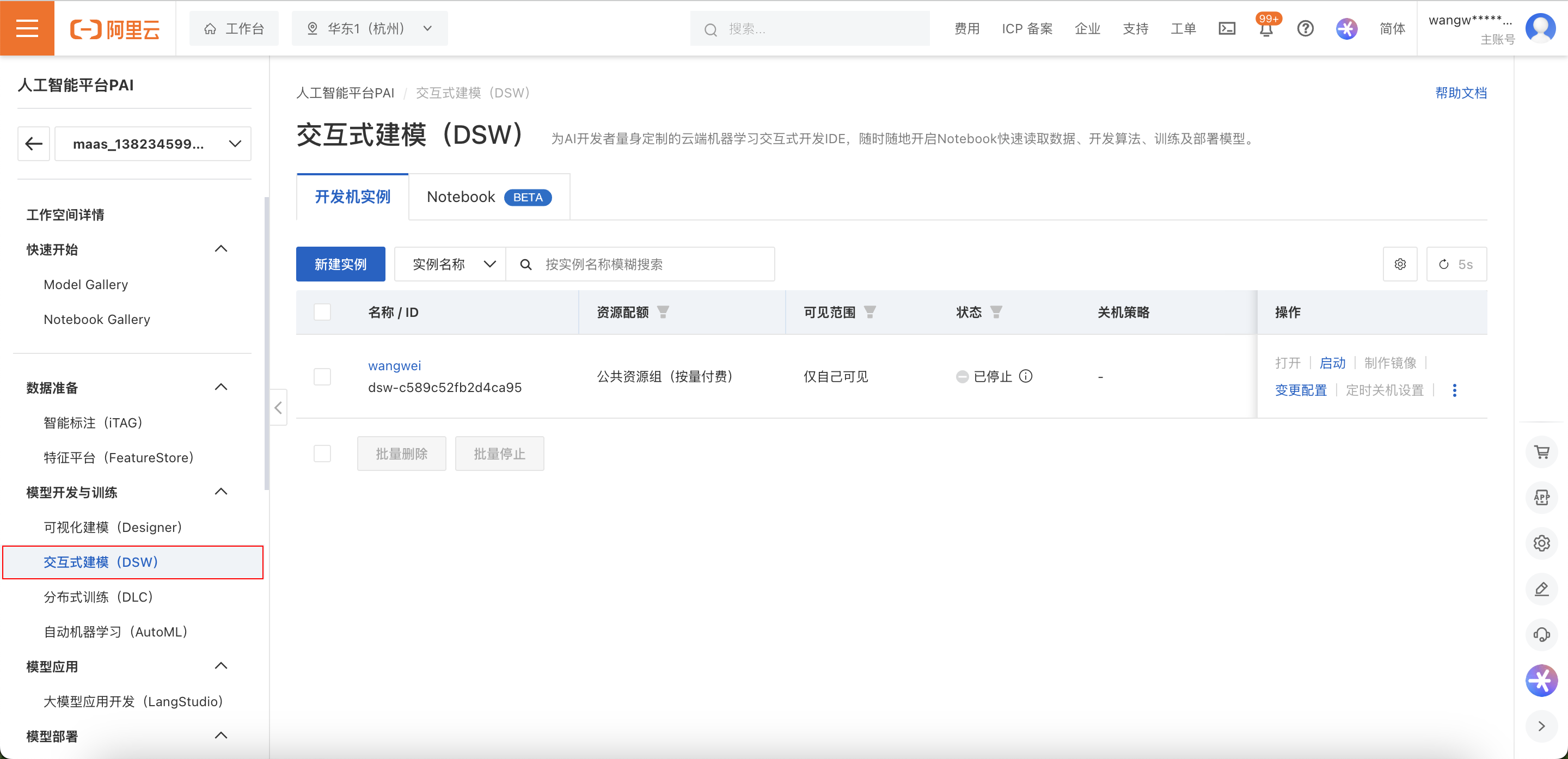Open notifications bell with 99+ badge
The width and height of the screenshot is (1568, 759).
[x=1266, y=28]
